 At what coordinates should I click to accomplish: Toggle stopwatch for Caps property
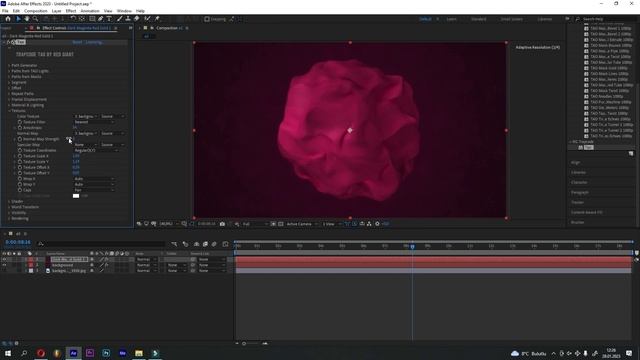(20, 190)
